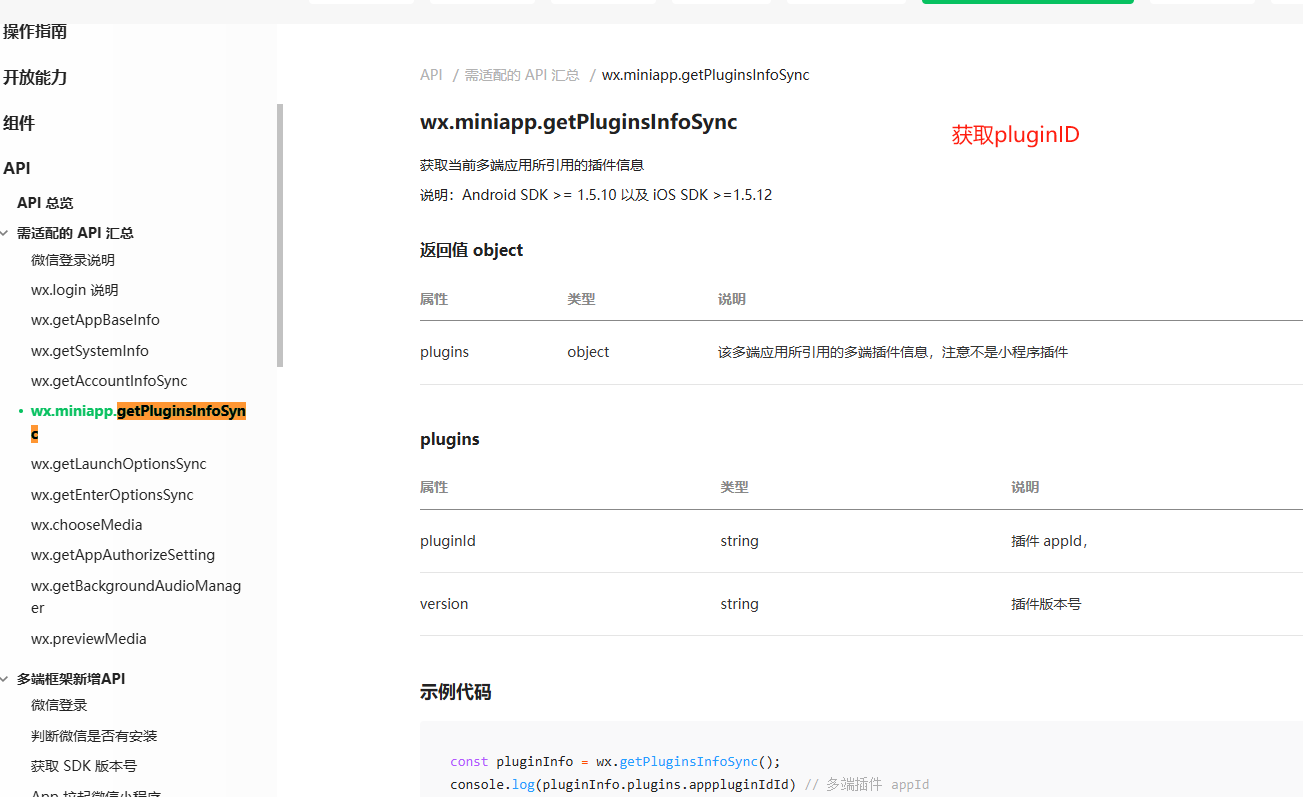
Task: Go to wx.getEnterOptionsSync doc
Action: pyautogui.click(x=112, y=495)
